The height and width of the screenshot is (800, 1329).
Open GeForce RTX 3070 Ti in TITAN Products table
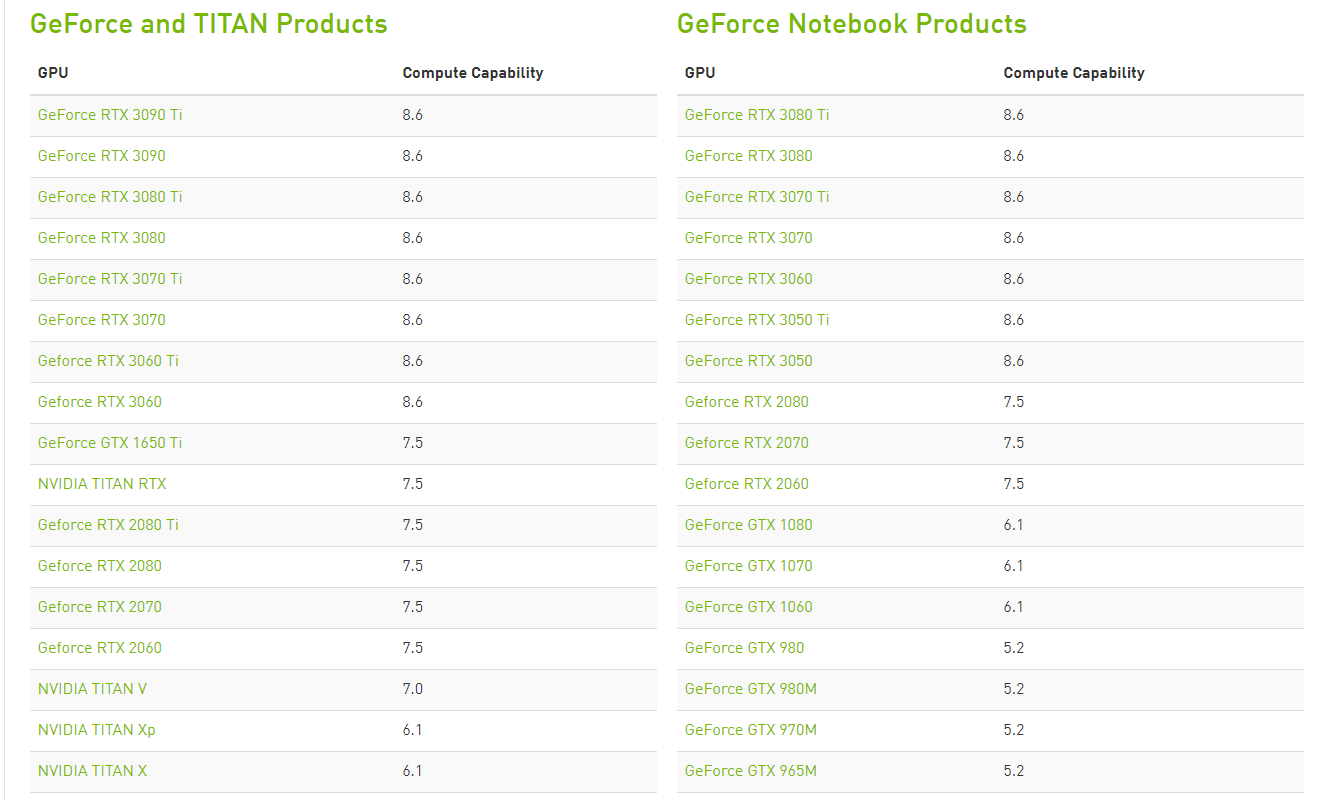tap(110, 279)
